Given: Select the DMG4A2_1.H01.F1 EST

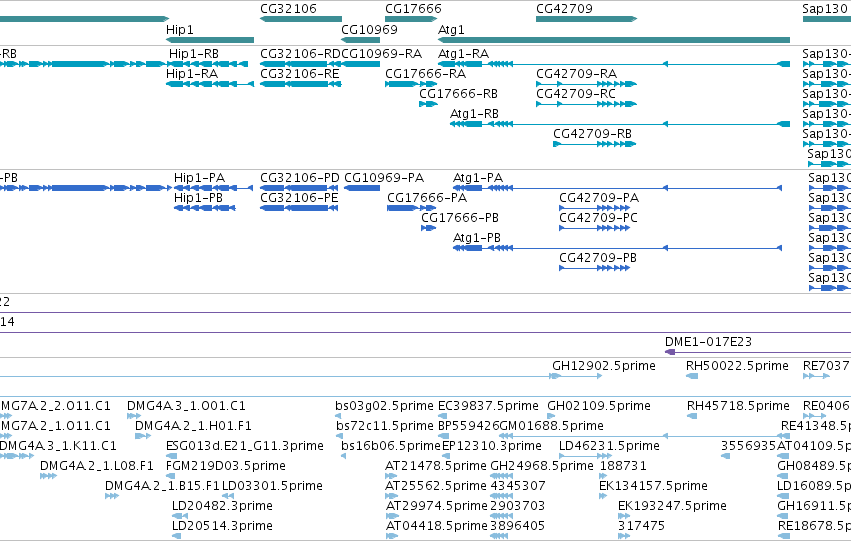Looking at the screenshot, I should 143,436.
